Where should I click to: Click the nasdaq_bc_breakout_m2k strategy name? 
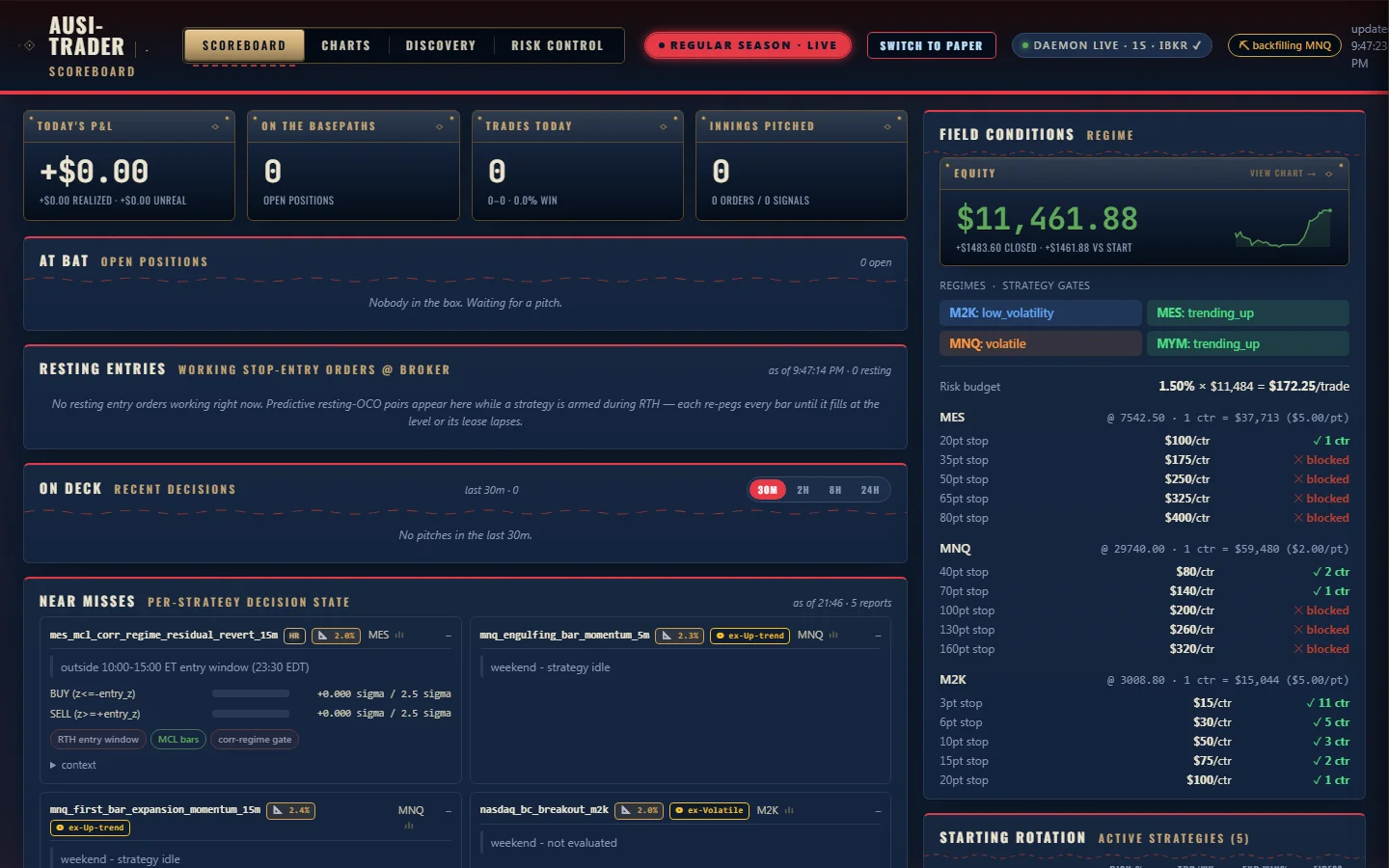[x=544, y=810]
